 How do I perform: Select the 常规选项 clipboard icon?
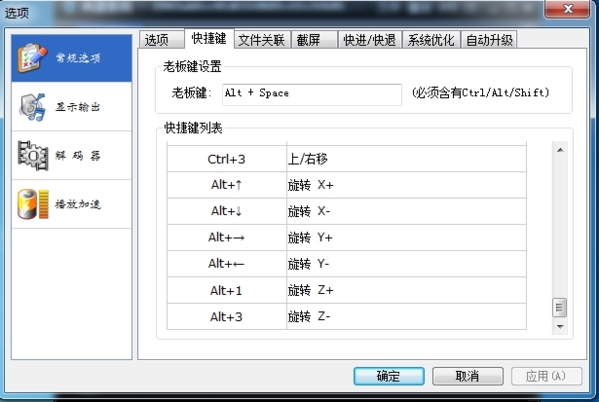click(x=32, y=58)
